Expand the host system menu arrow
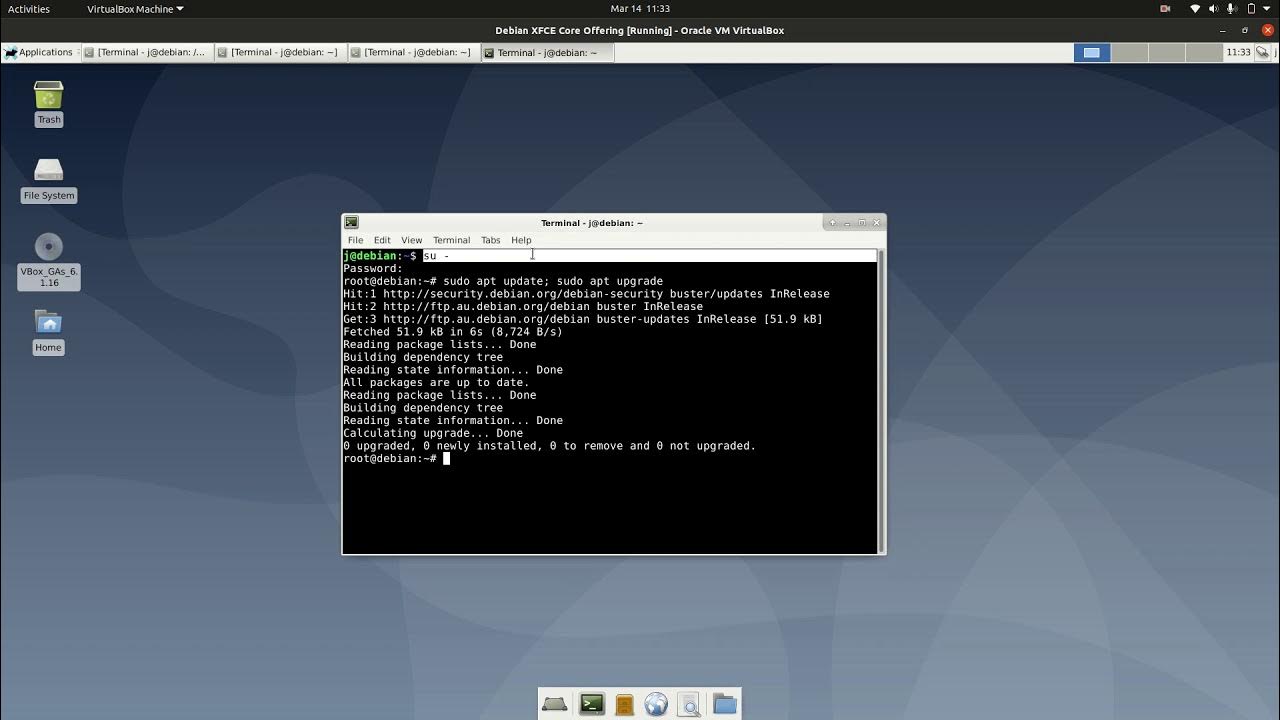The height and width of the screenshot is (720, 1280). [x=1269, y=8]
